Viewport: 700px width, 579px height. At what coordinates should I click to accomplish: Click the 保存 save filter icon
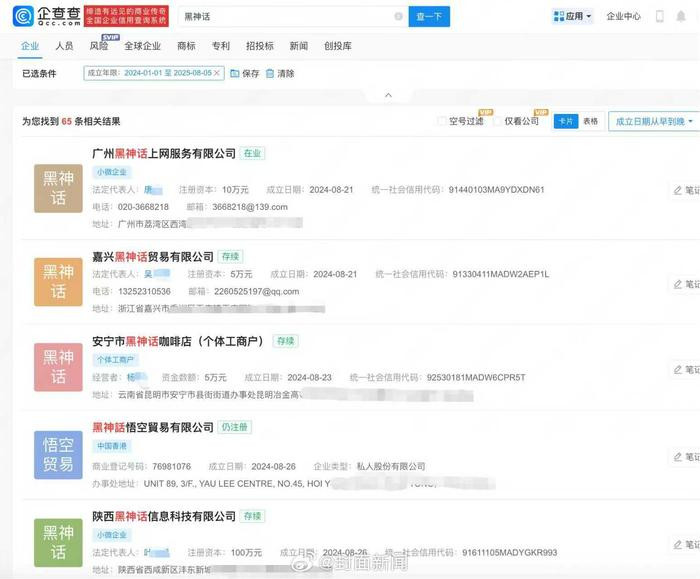[x=235, y=74]
